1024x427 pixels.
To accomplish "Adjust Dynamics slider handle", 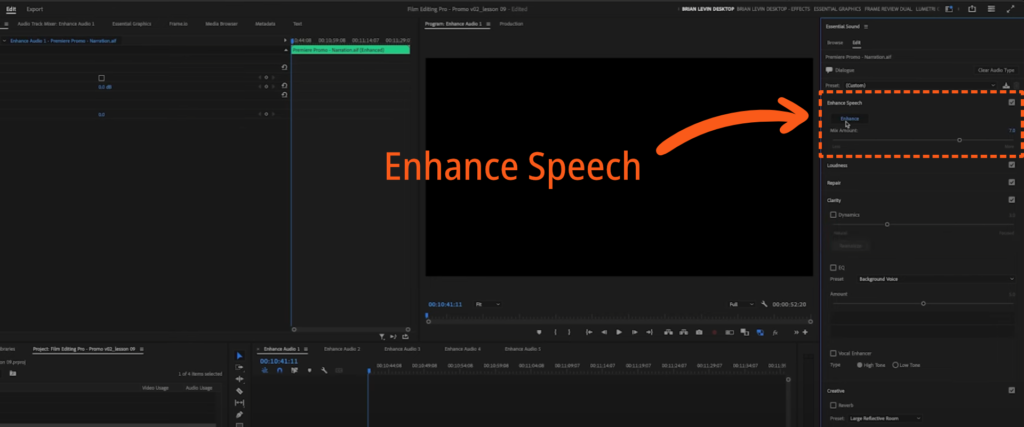I will click(x=887, y=224).
